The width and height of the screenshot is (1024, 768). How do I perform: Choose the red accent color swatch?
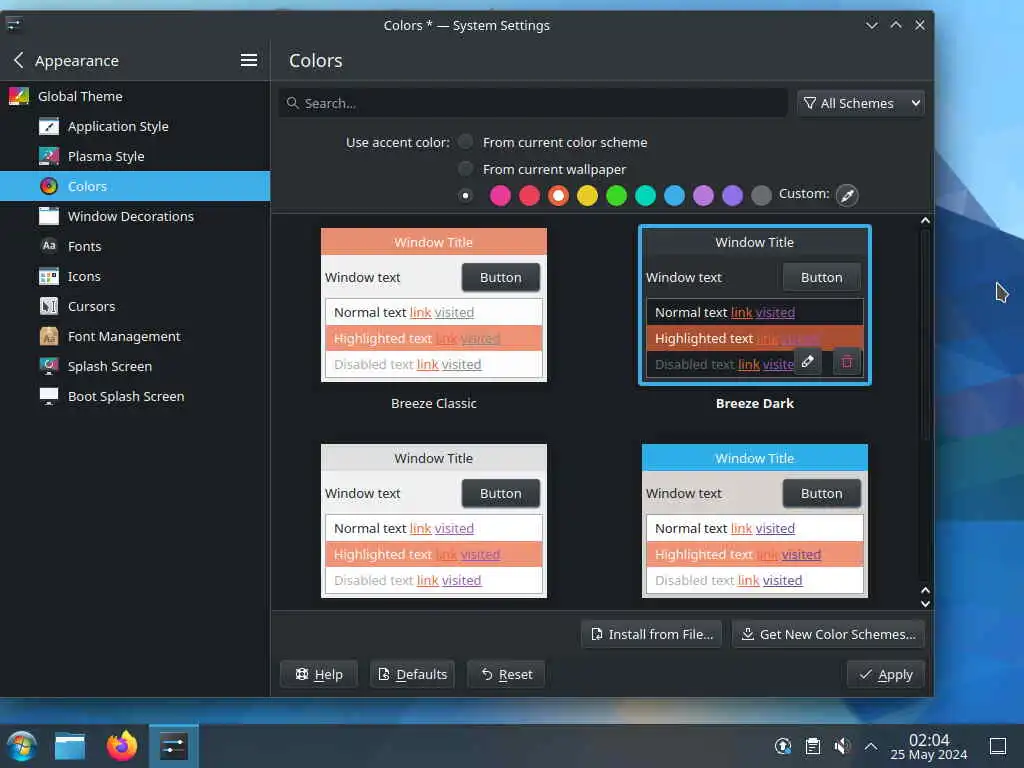[530, 195]
